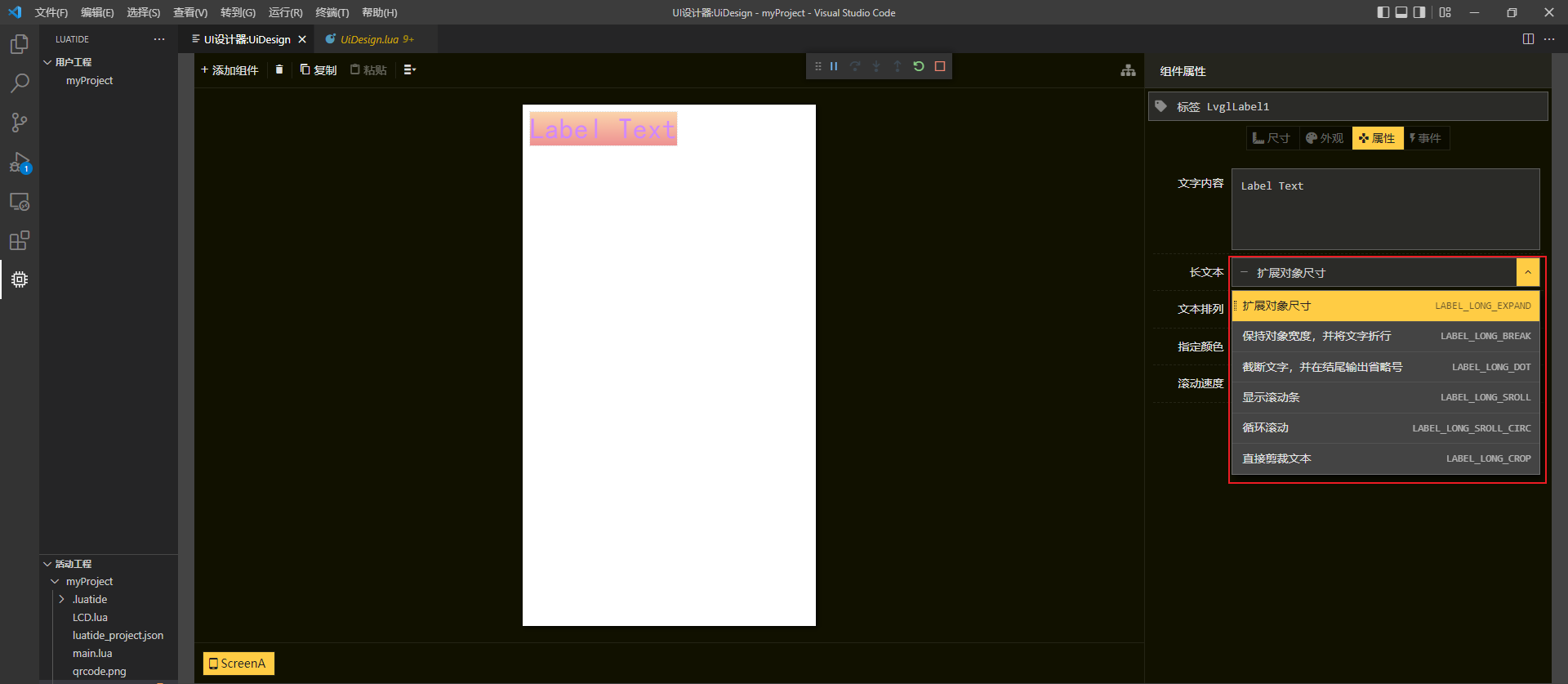The image size is (1568, 684).
Task: Toggle the bottom panel layout
Action: coord(1401,12)
